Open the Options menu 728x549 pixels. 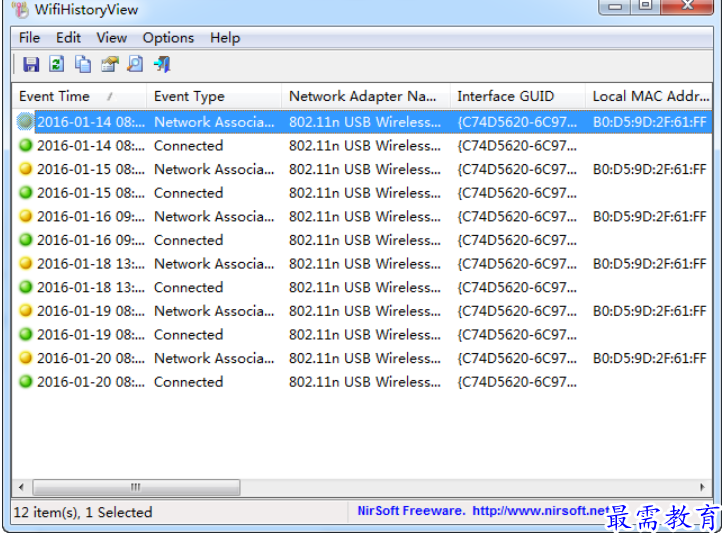tap(168, 38)
